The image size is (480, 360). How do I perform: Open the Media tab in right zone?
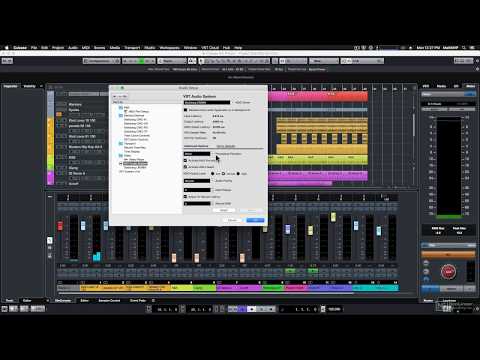pyautogui.click(x=441, y=86)
